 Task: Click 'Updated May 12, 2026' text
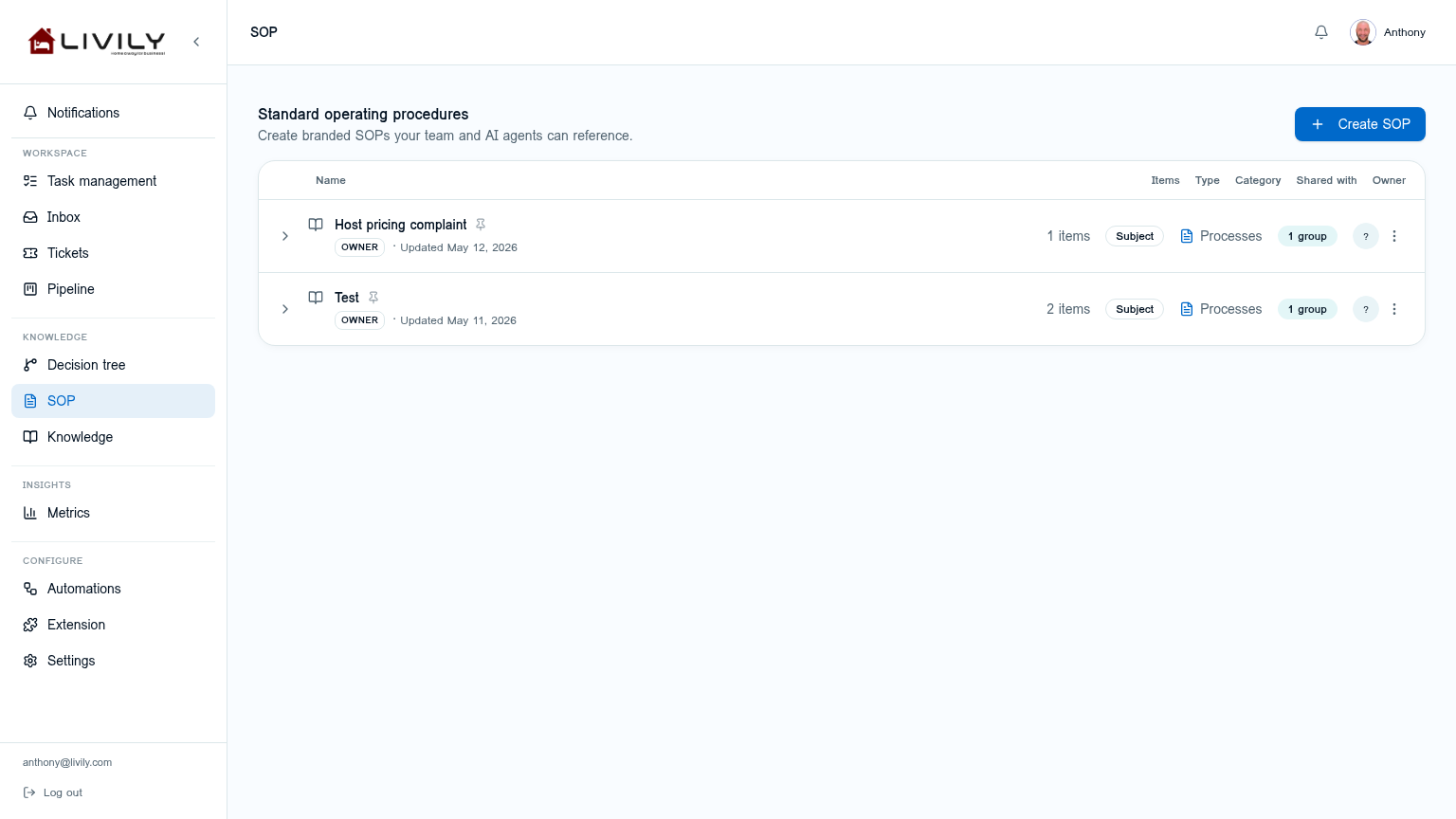(x=459, y=247)
